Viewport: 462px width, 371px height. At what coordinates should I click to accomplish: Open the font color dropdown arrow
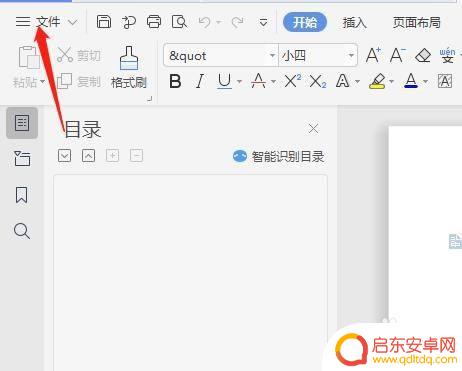coord(426,81)
